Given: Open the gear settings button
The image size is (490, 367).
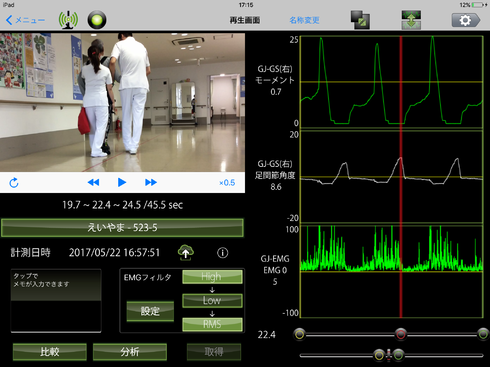Looking at the screenshot, I should pyautogui.click(x=466, y=20).
